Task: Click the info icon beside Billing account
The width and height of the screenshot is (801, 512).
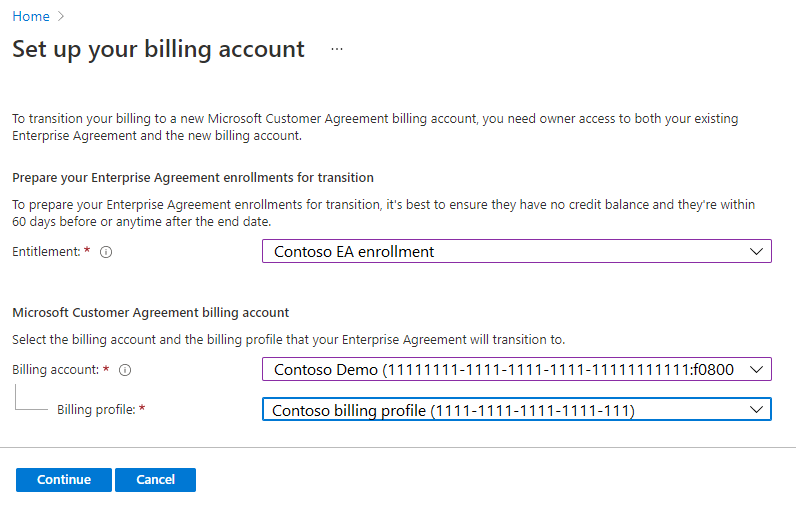Action: (125, 370)
